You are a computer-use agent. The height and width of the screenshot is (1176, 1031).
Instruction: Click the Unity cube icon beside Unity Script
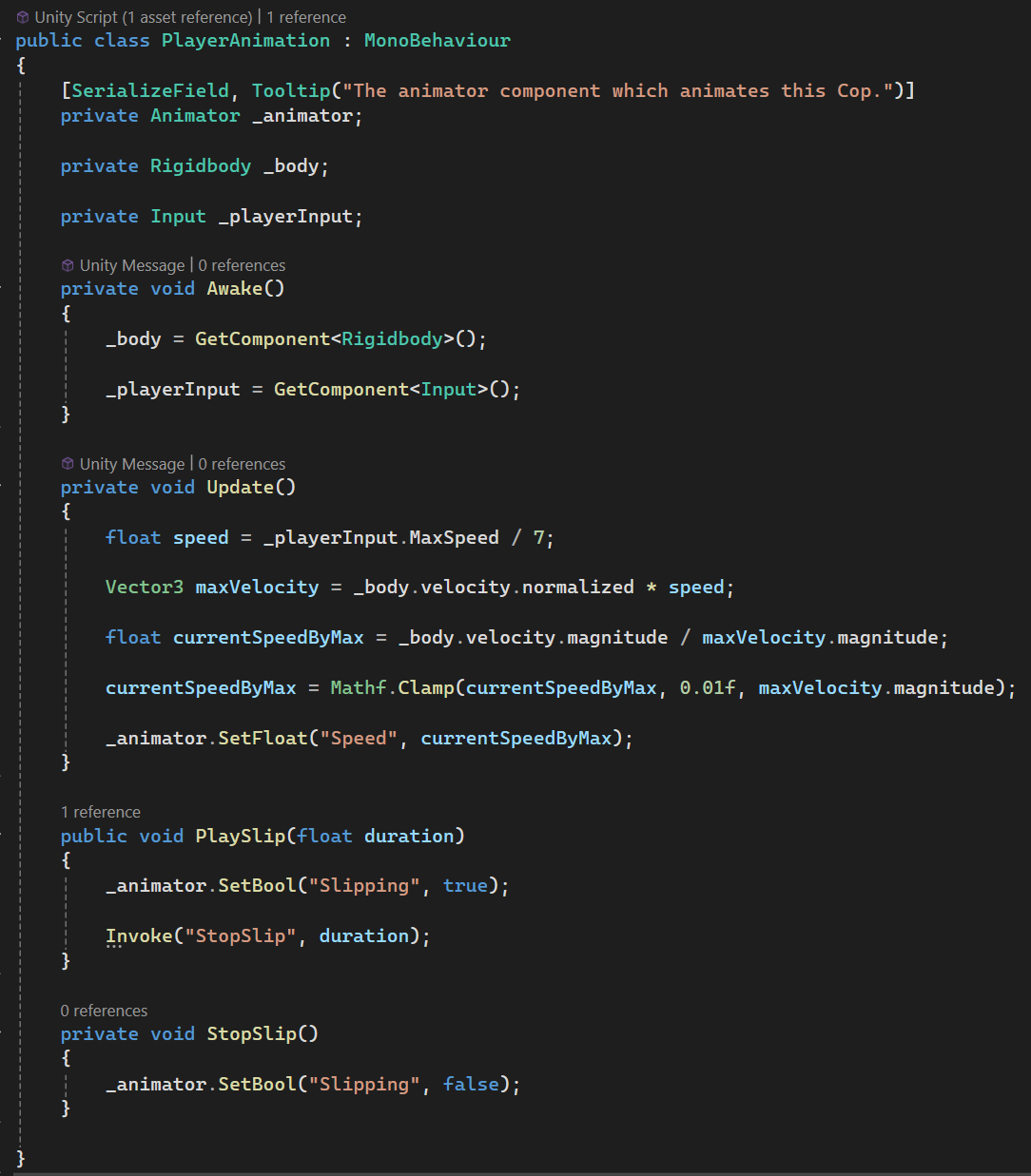23,17
